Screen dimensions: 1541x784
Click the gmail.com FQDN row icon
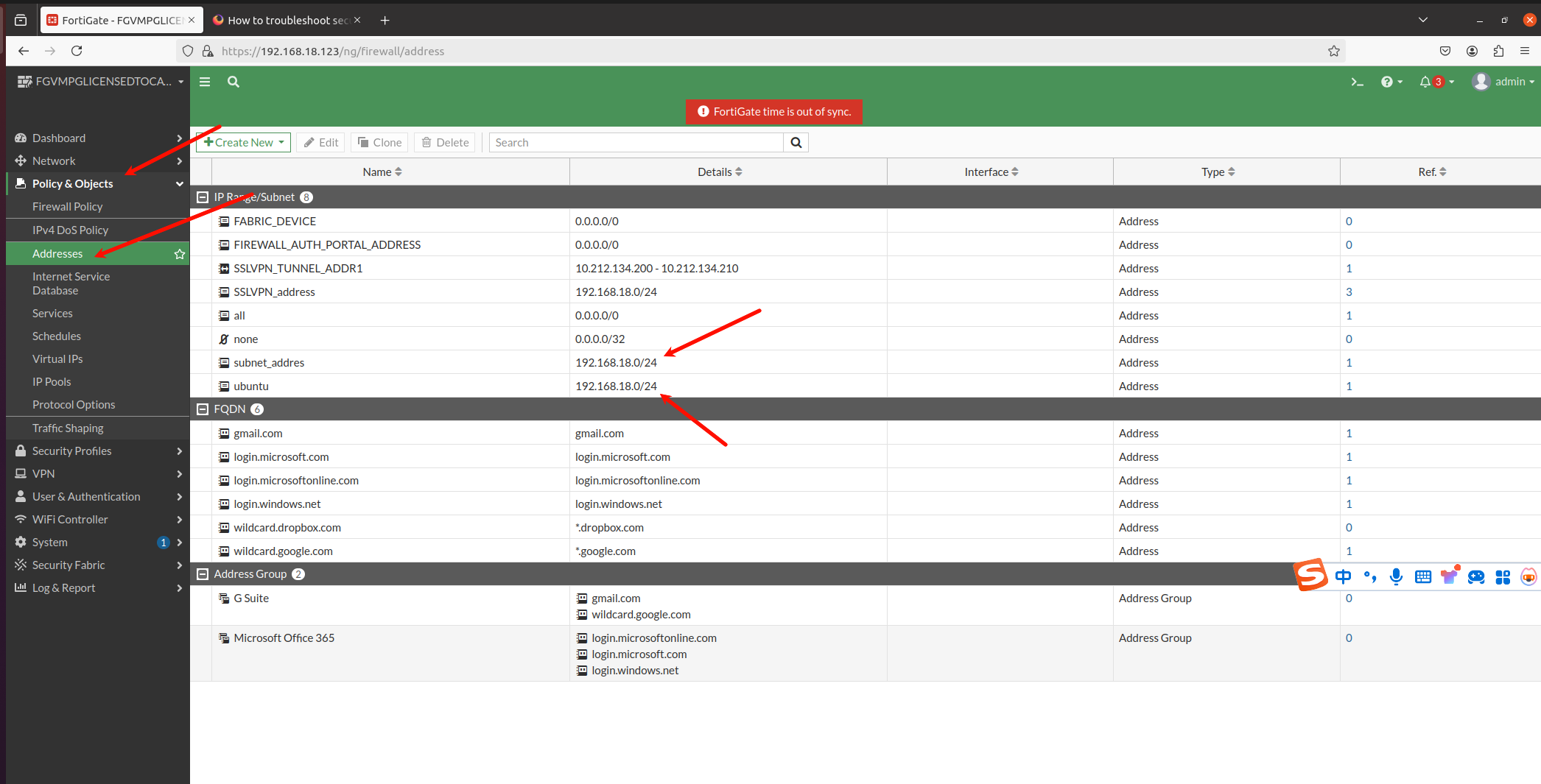(224, 434)
